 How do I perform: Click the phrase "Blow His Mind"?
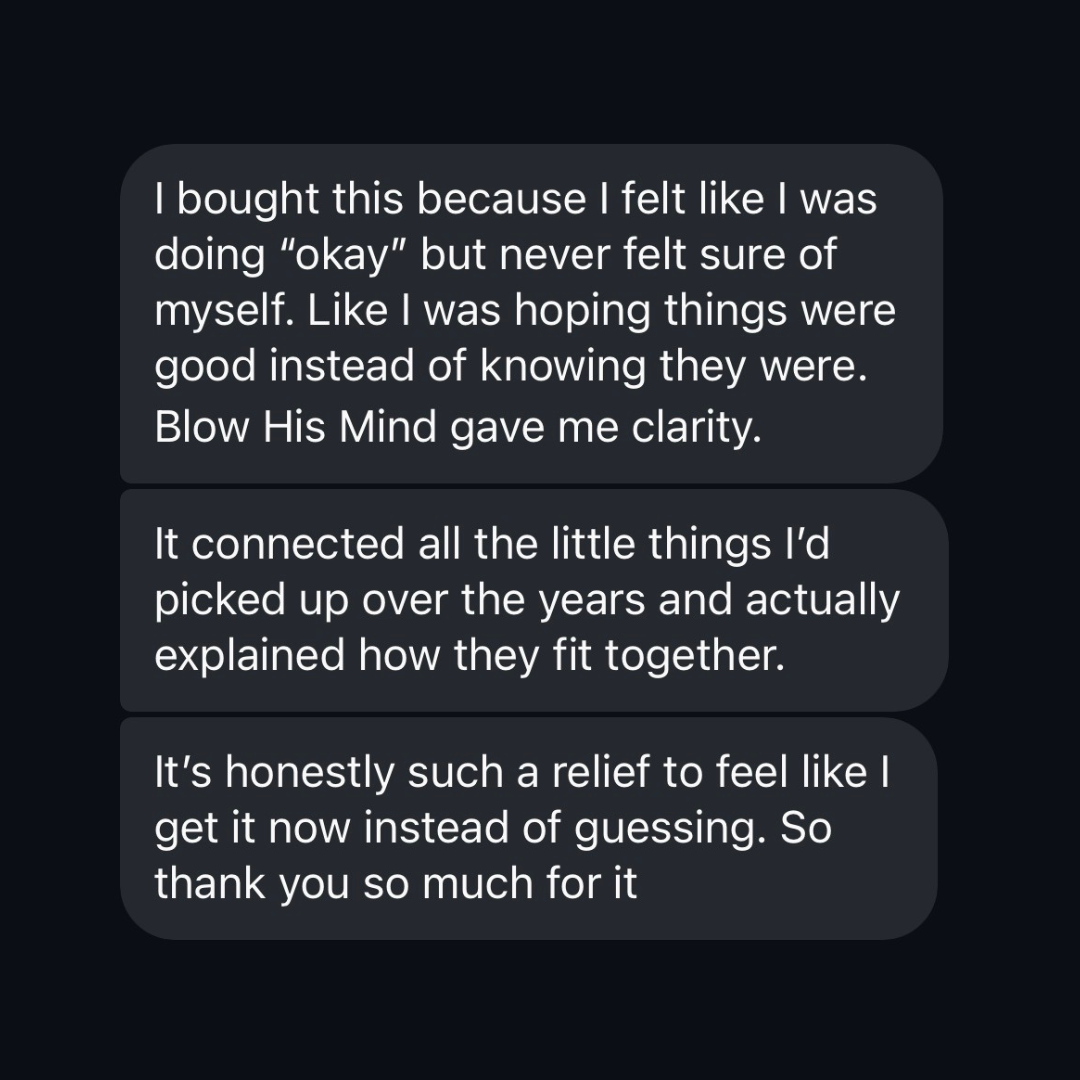(296, 427)
